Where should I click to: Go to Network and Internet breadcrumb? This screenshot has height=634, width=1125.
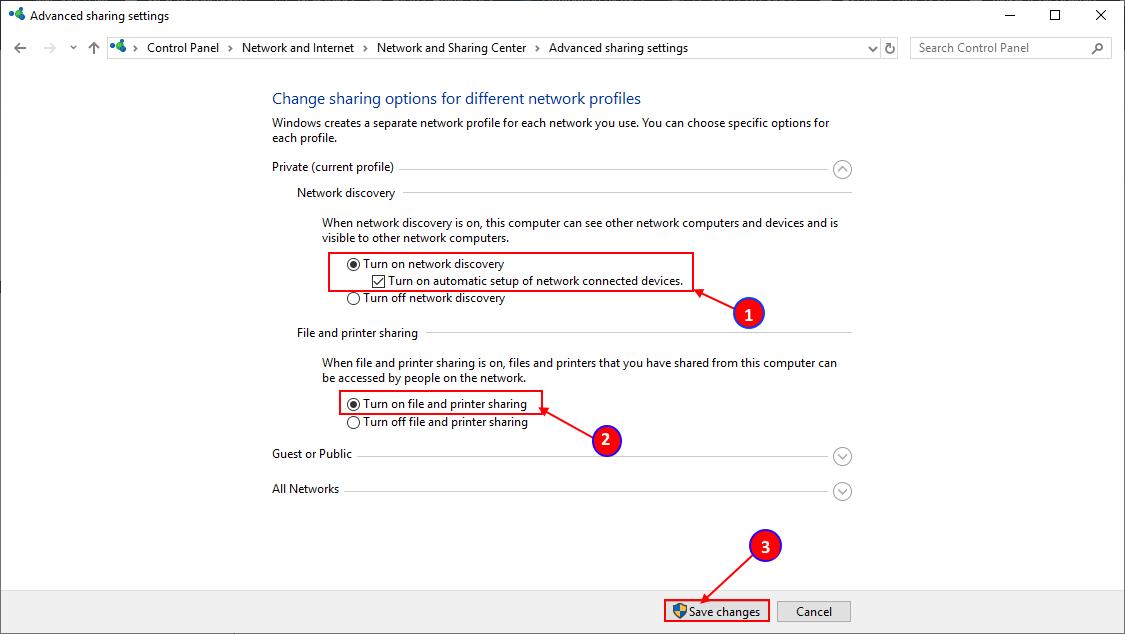pos(298,48)
